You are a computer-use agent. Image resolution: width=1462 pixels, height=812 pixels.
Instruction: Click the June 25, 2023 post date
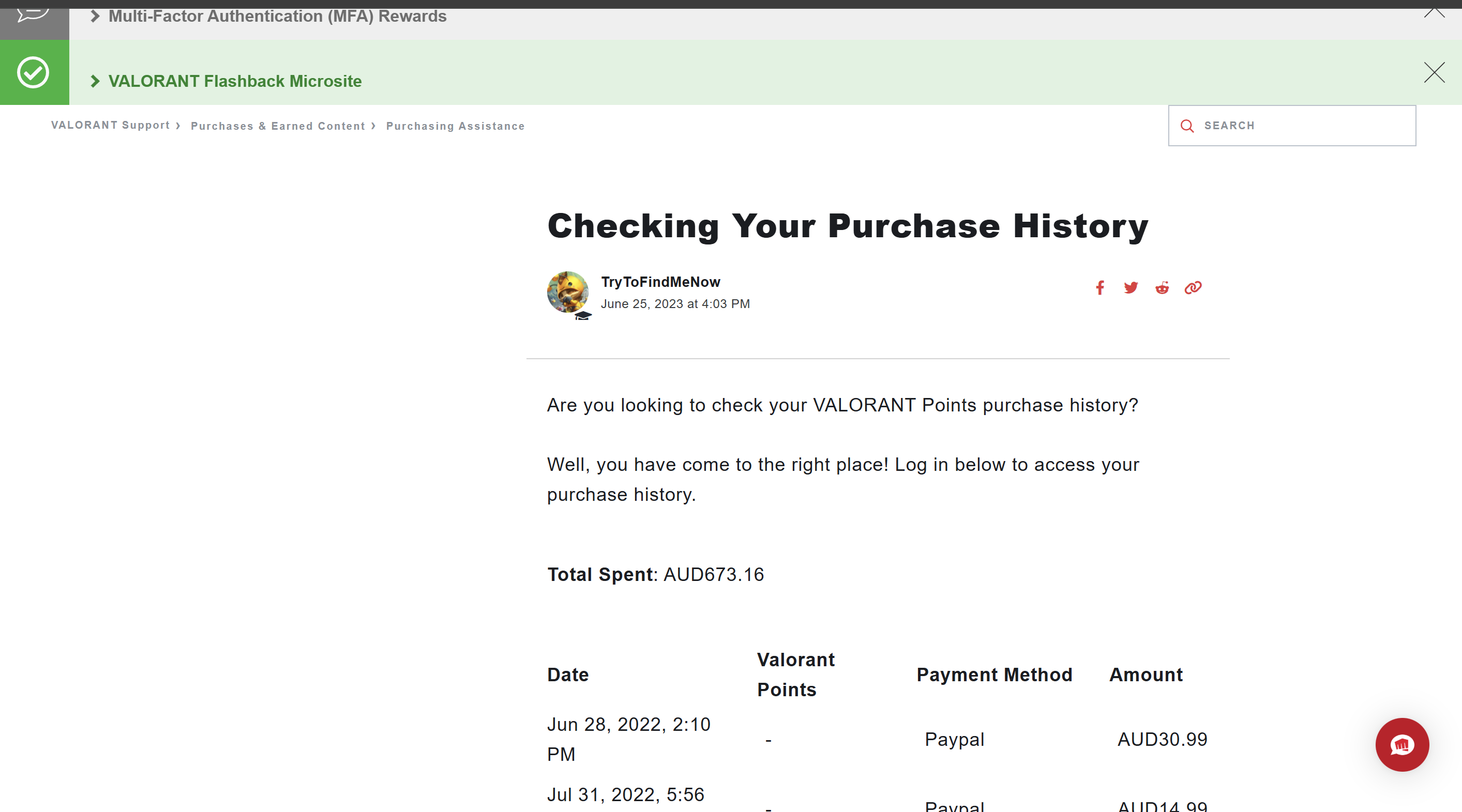coord(675,304)
